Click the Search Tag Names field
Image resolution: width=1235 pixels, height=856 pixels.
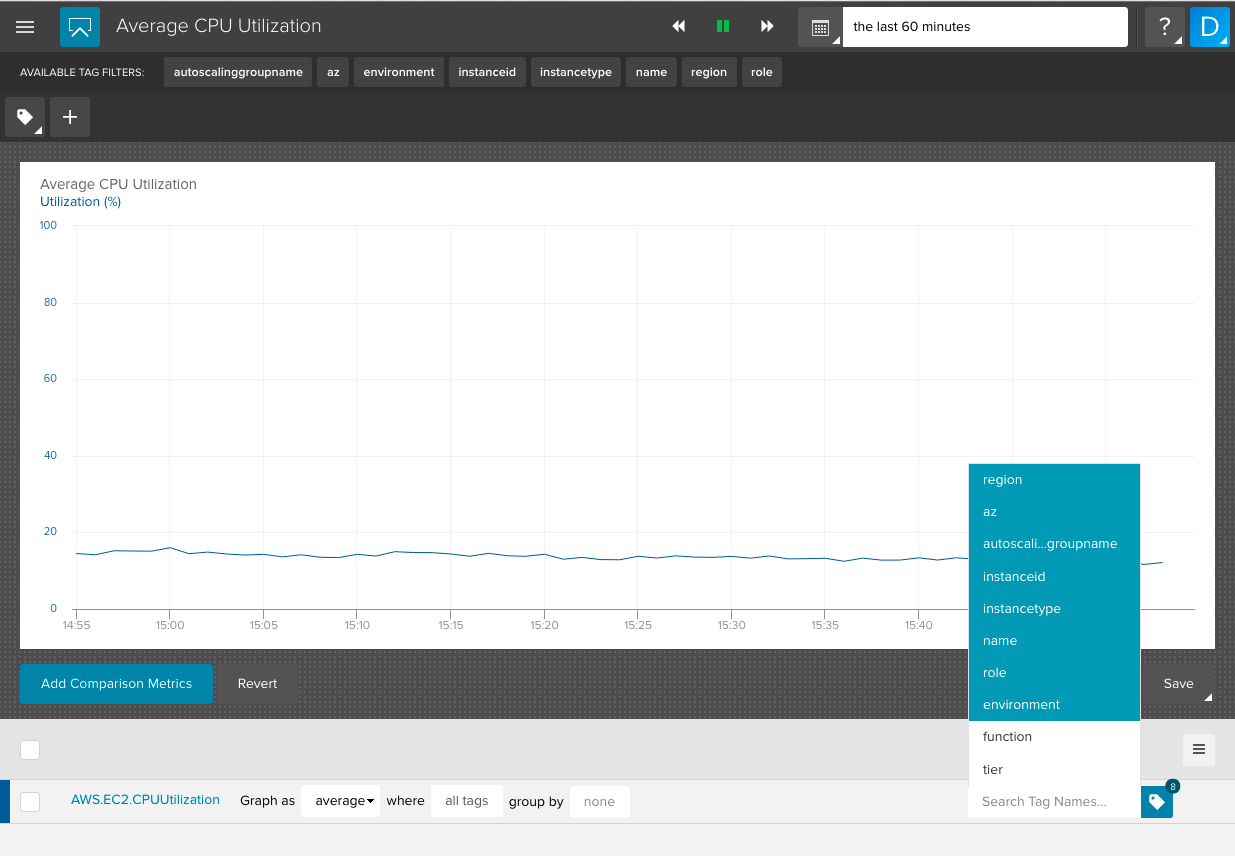1053,801
